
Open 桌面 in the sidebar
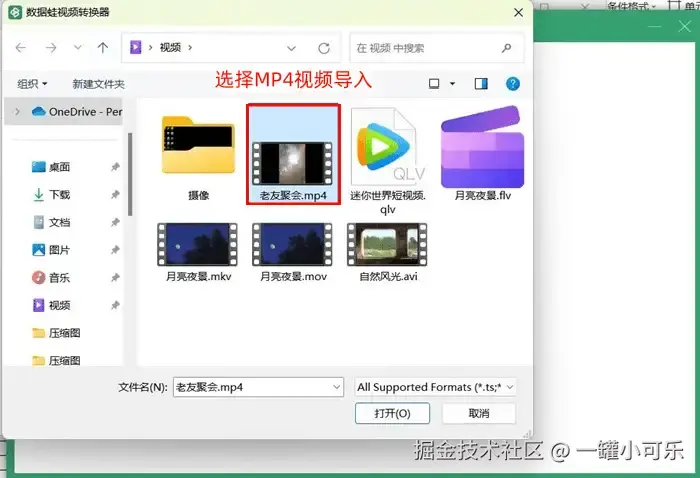(x=51, y=167)
